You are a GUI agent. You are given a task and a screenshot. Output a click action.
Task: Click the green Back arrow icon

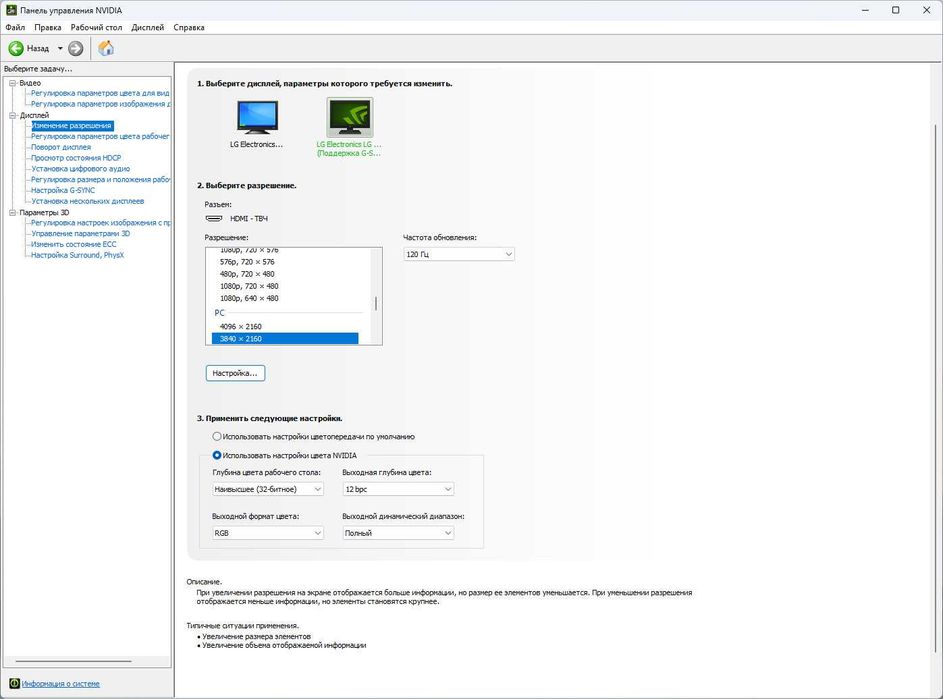coord(16,48)
